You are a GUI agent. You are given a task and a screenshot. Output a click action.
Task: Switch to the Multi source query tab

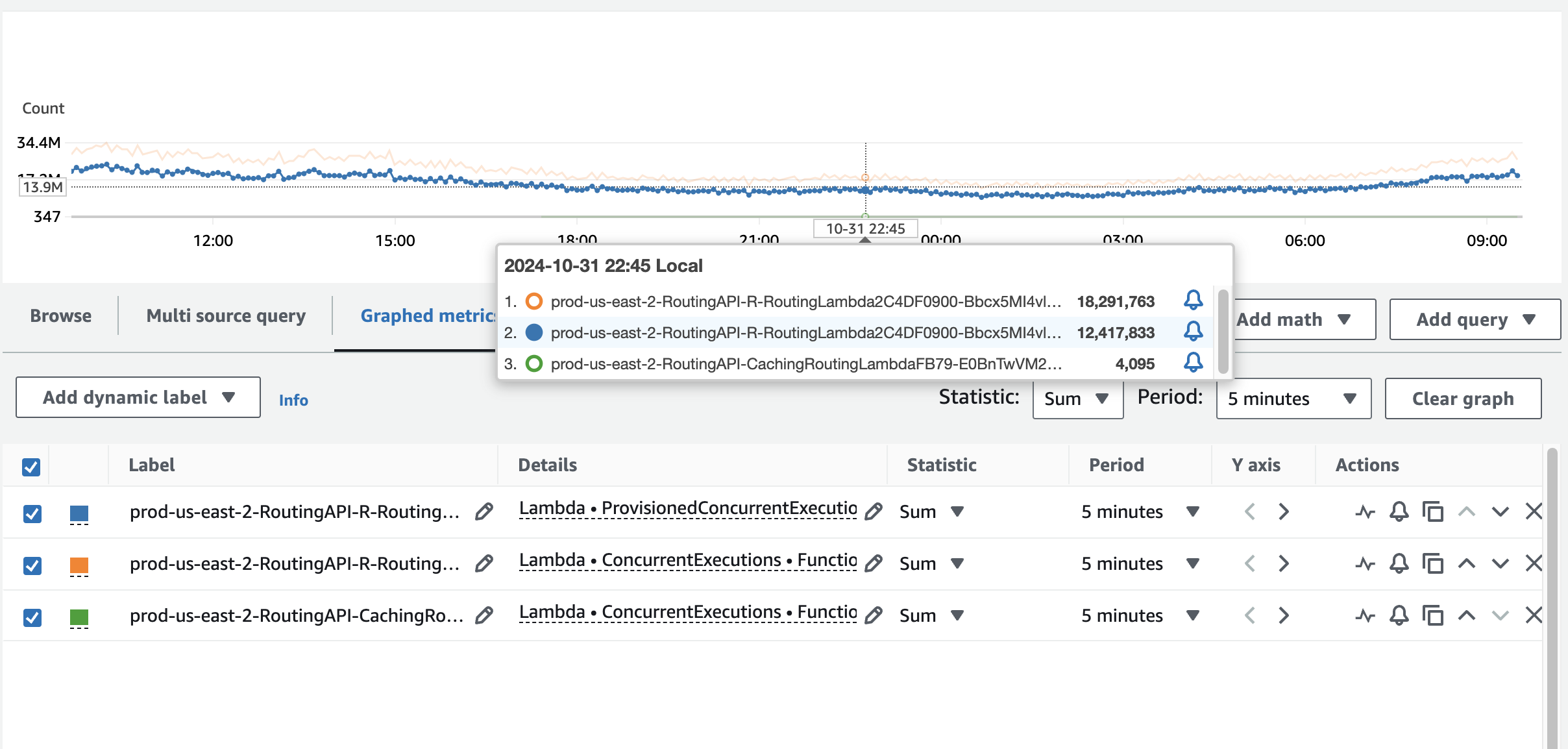(x=225, y=316)
